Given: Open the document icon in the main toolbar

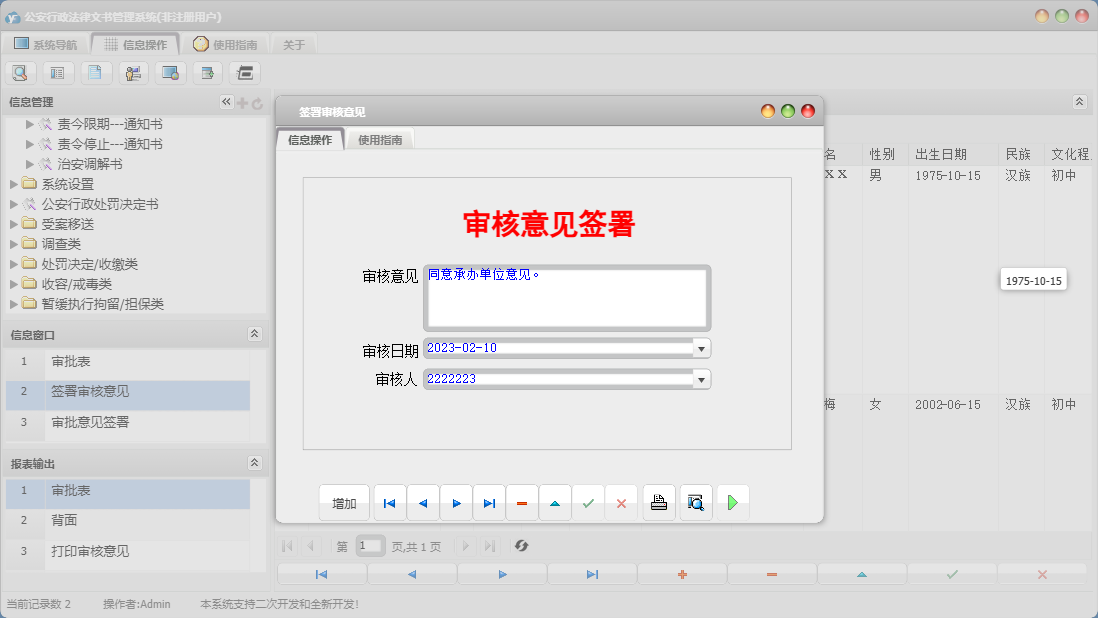Looking at the screenshot, I should point(95,72).
